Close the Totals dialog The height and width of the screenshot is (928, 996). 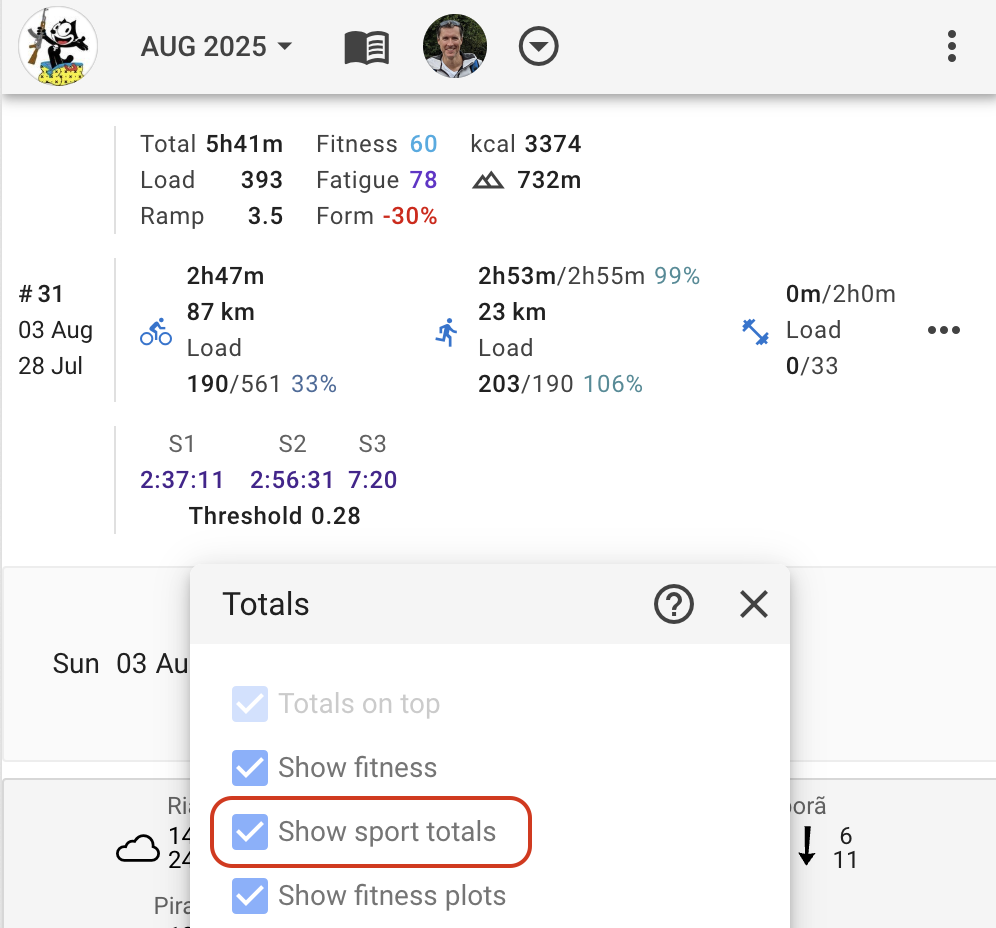753,604
